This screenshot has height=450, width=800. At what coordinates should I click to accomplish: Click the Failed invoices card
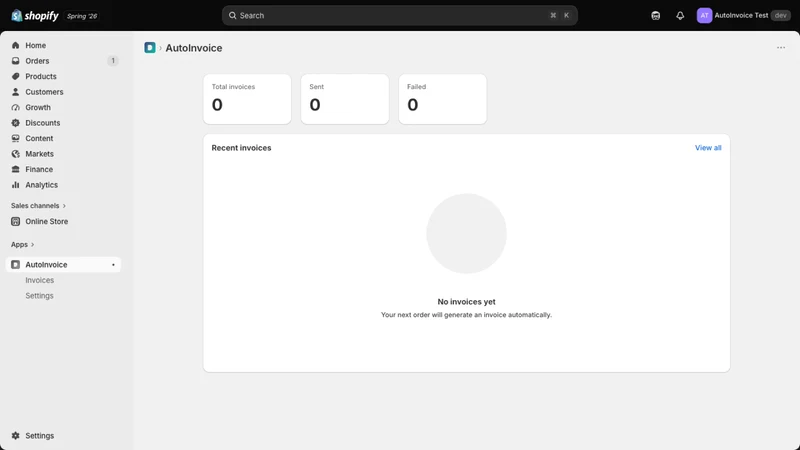tap(442, 99)
